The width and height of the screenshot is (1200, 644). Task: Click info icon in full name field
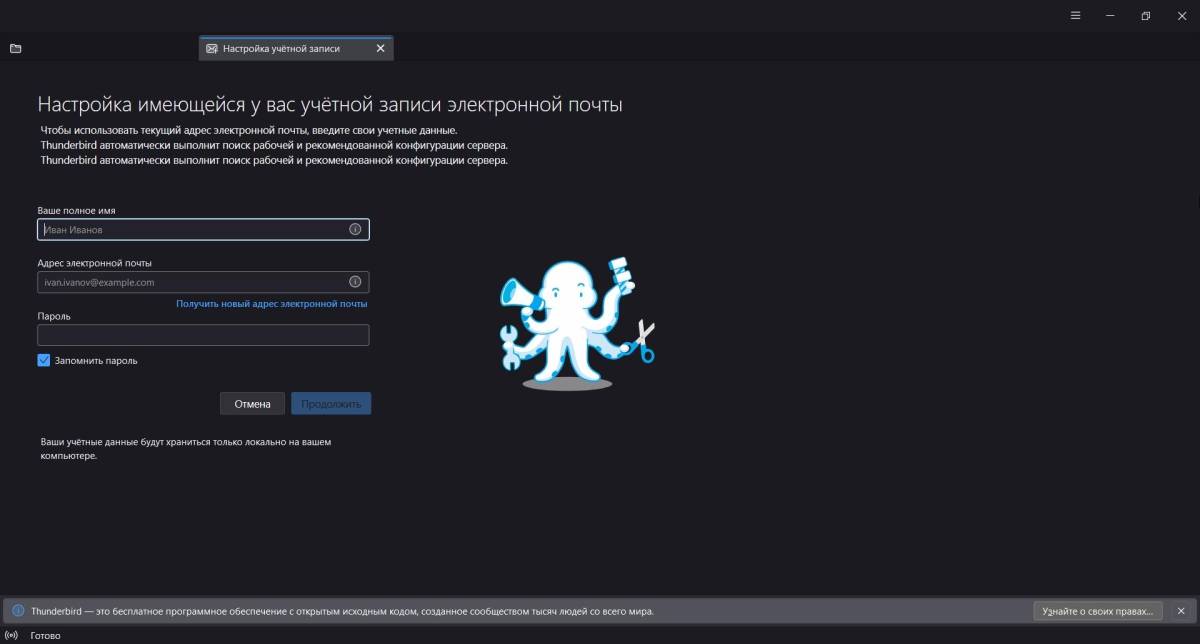[355, 230]
